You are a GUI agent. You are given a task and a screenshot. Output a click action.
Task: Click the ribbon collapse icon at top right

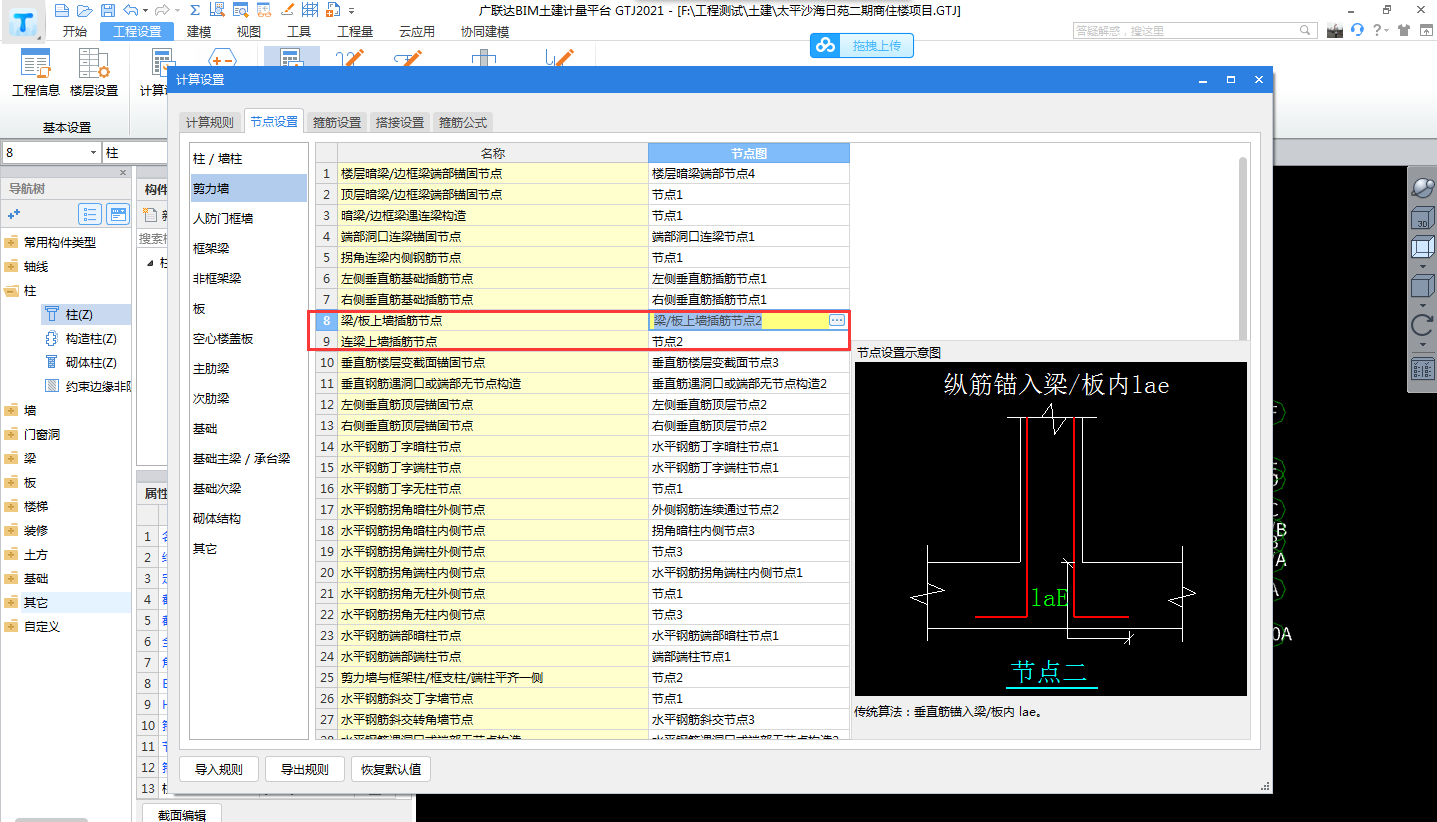point(1427,31)
